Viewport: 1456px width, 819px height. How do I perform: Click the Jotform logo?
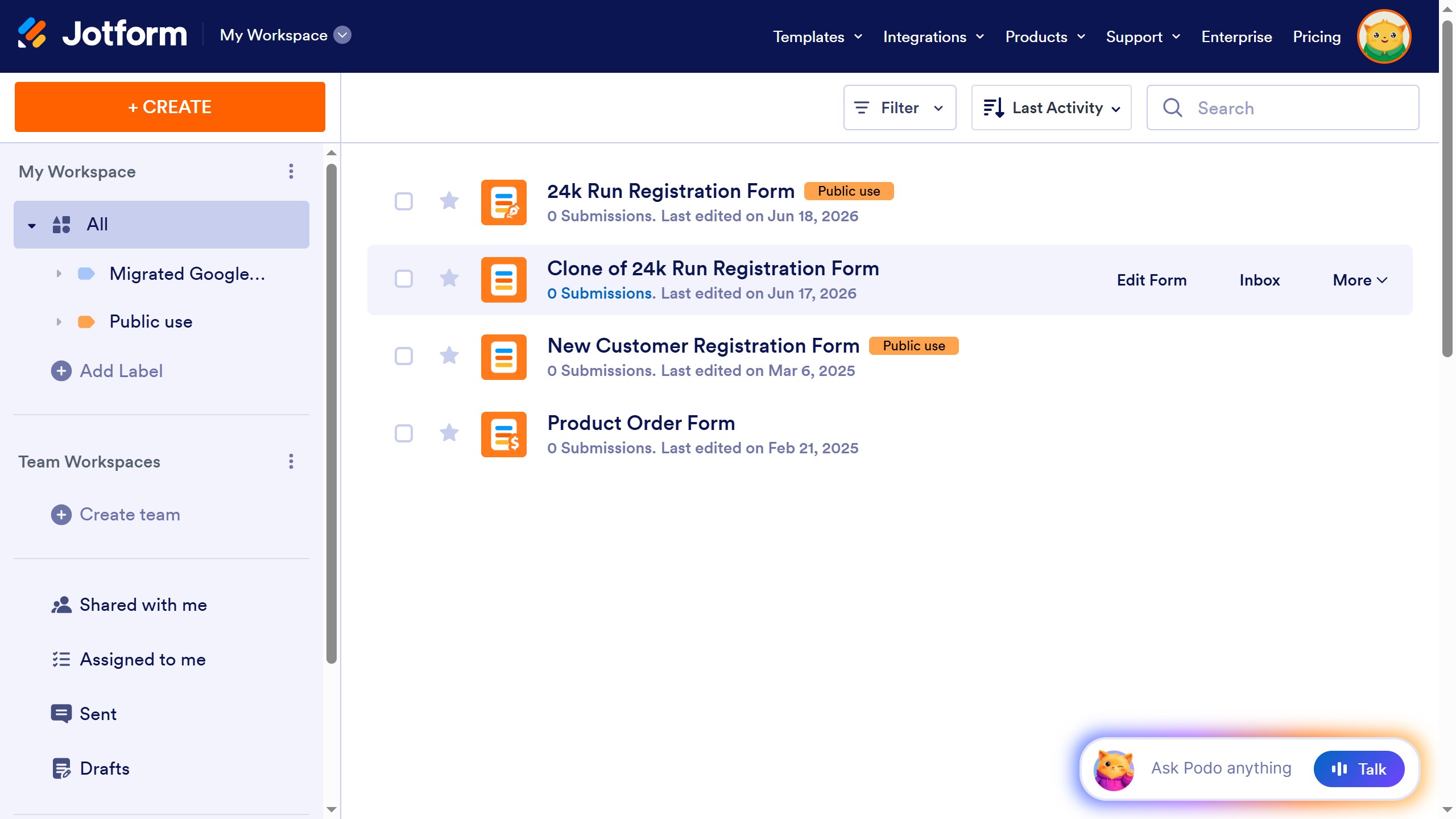pos(102,34)
